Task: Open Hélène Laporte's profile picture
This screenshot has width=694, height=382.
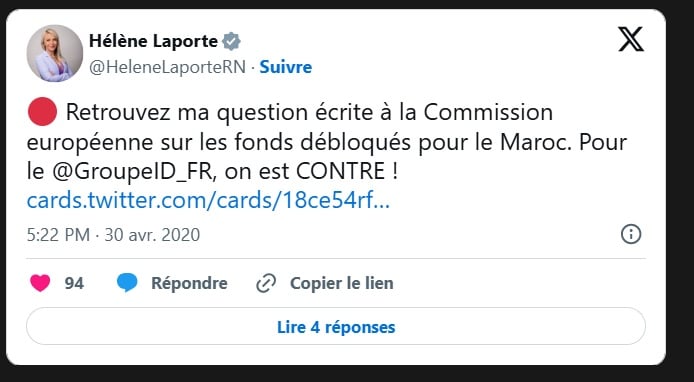Action: click(55, 53)
